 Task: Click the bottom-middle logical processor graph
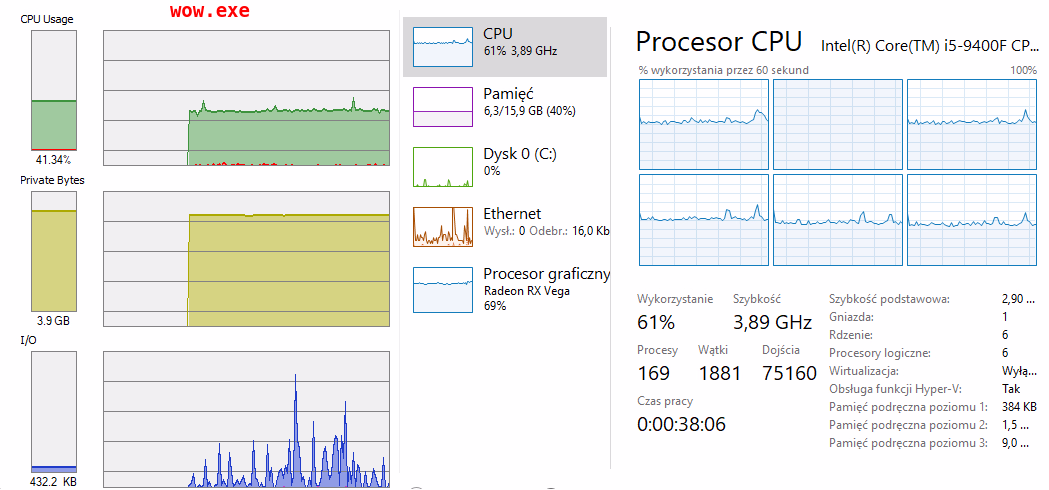[x=837, y=220]
